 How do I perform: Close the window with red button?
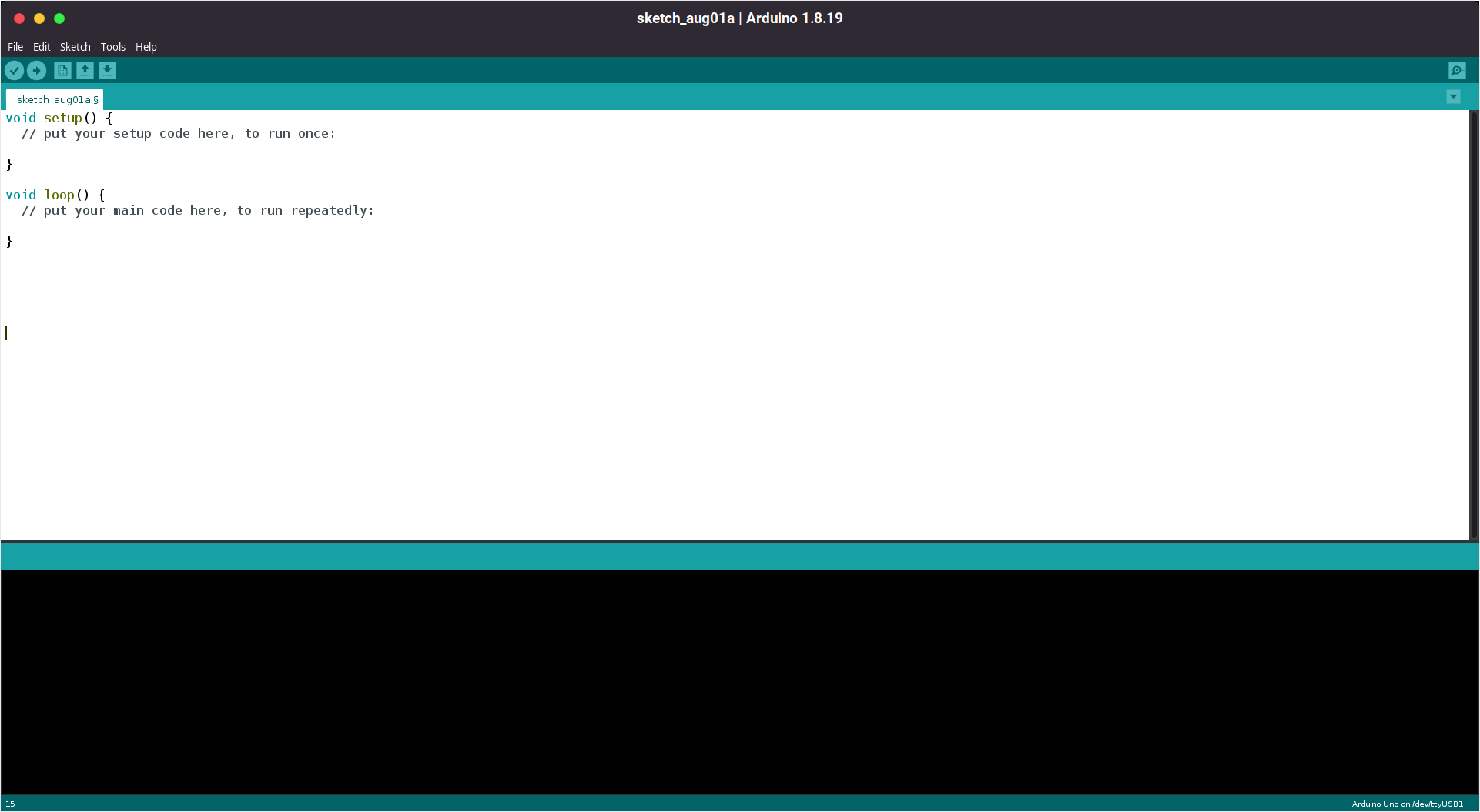click(x=19, y=18)
